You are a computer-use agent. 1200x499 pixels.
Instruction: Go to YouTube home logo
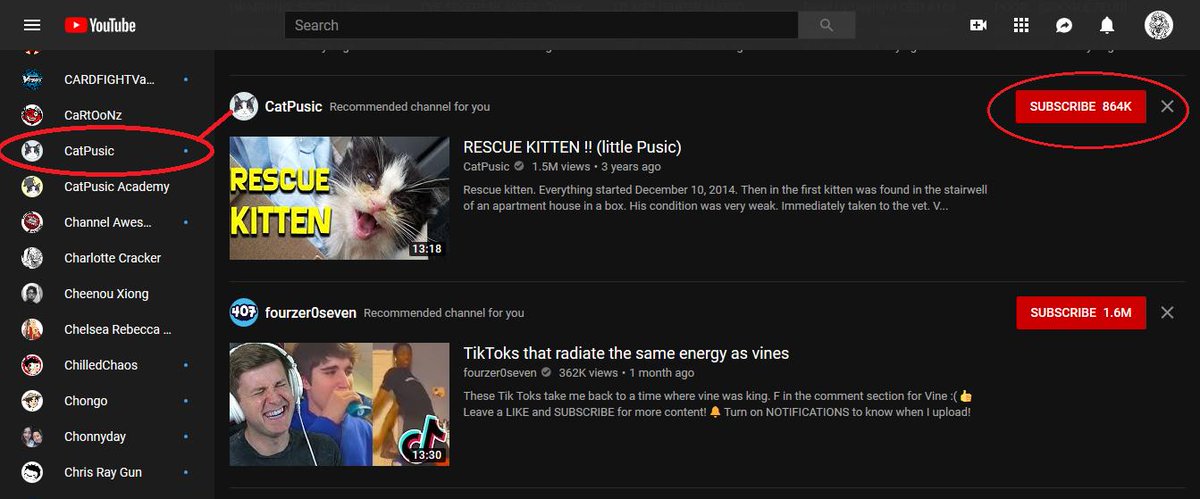click(99, 25)
